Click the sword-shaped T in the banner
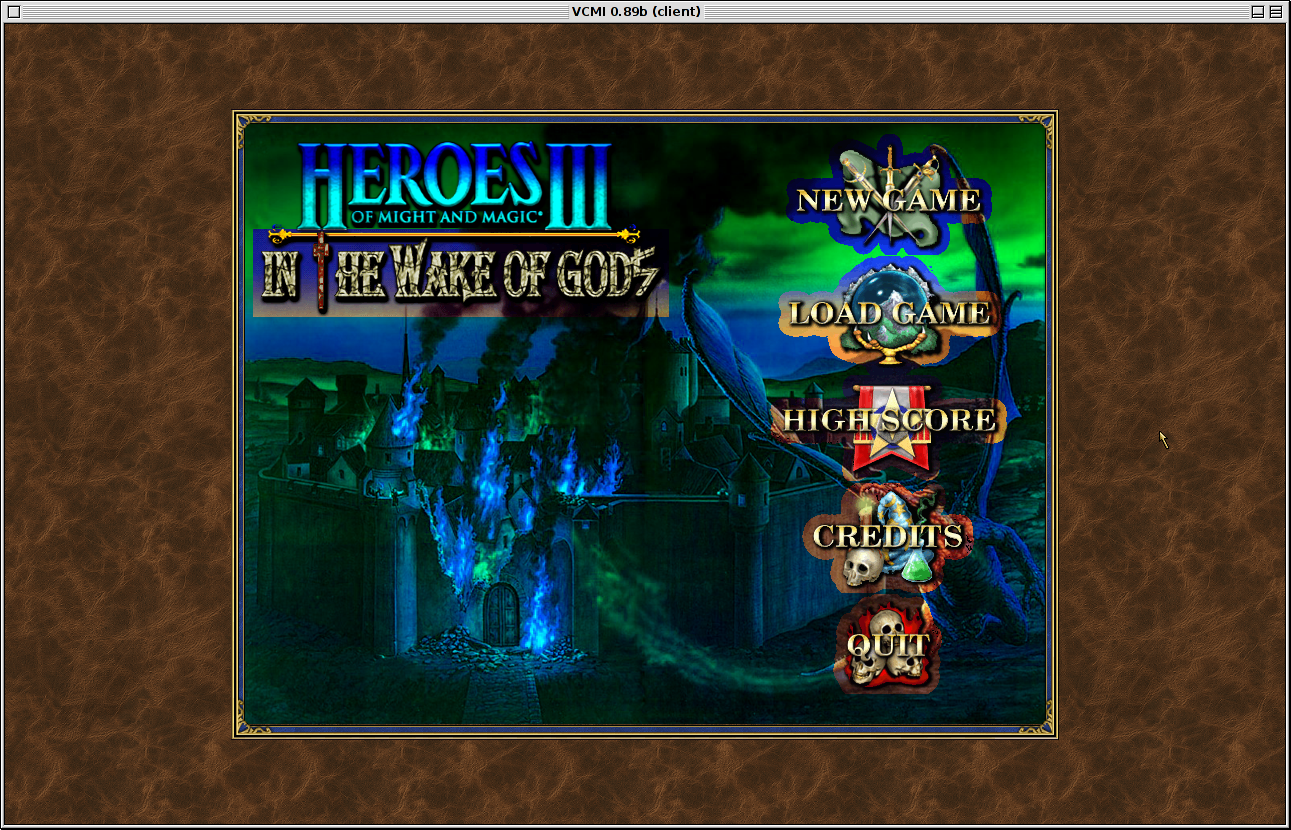The height and width of the screenshot is (830, 1291). click(321, 273)
